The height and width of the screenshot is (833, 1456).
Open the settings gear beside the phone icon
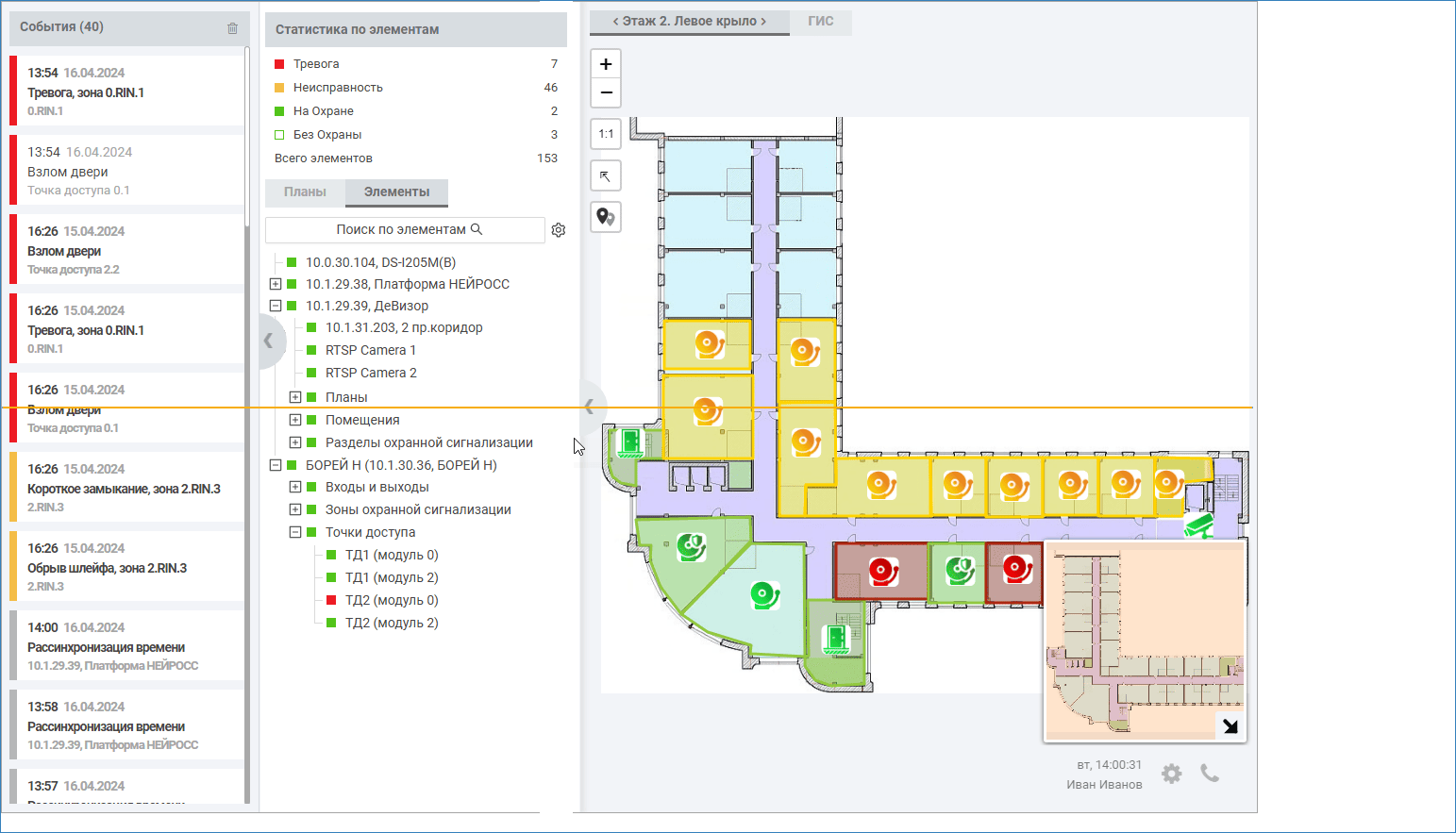[1171, 774]
